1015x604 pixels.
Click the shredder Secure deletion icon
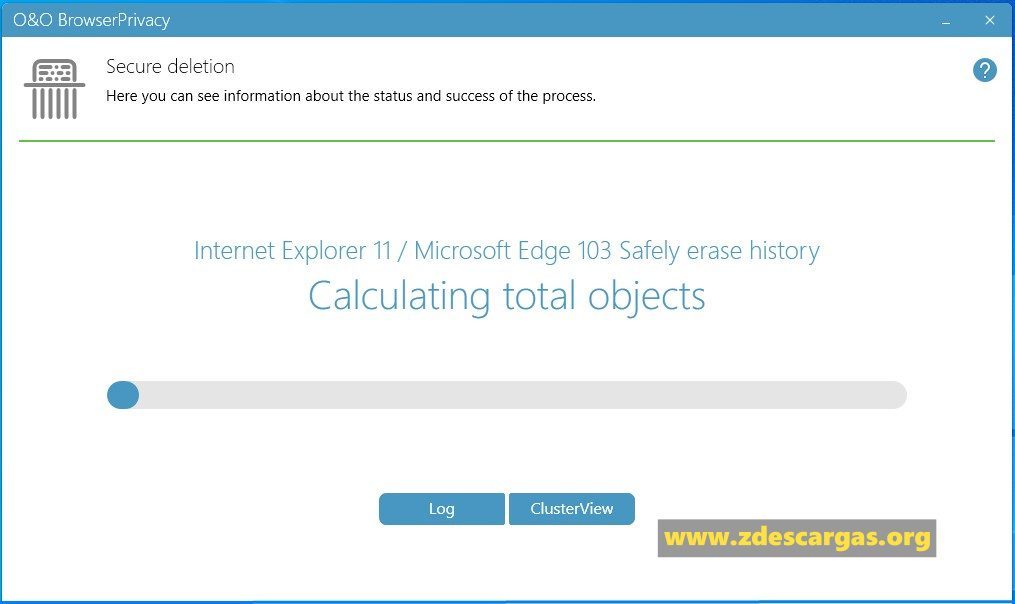coord(54,89)
